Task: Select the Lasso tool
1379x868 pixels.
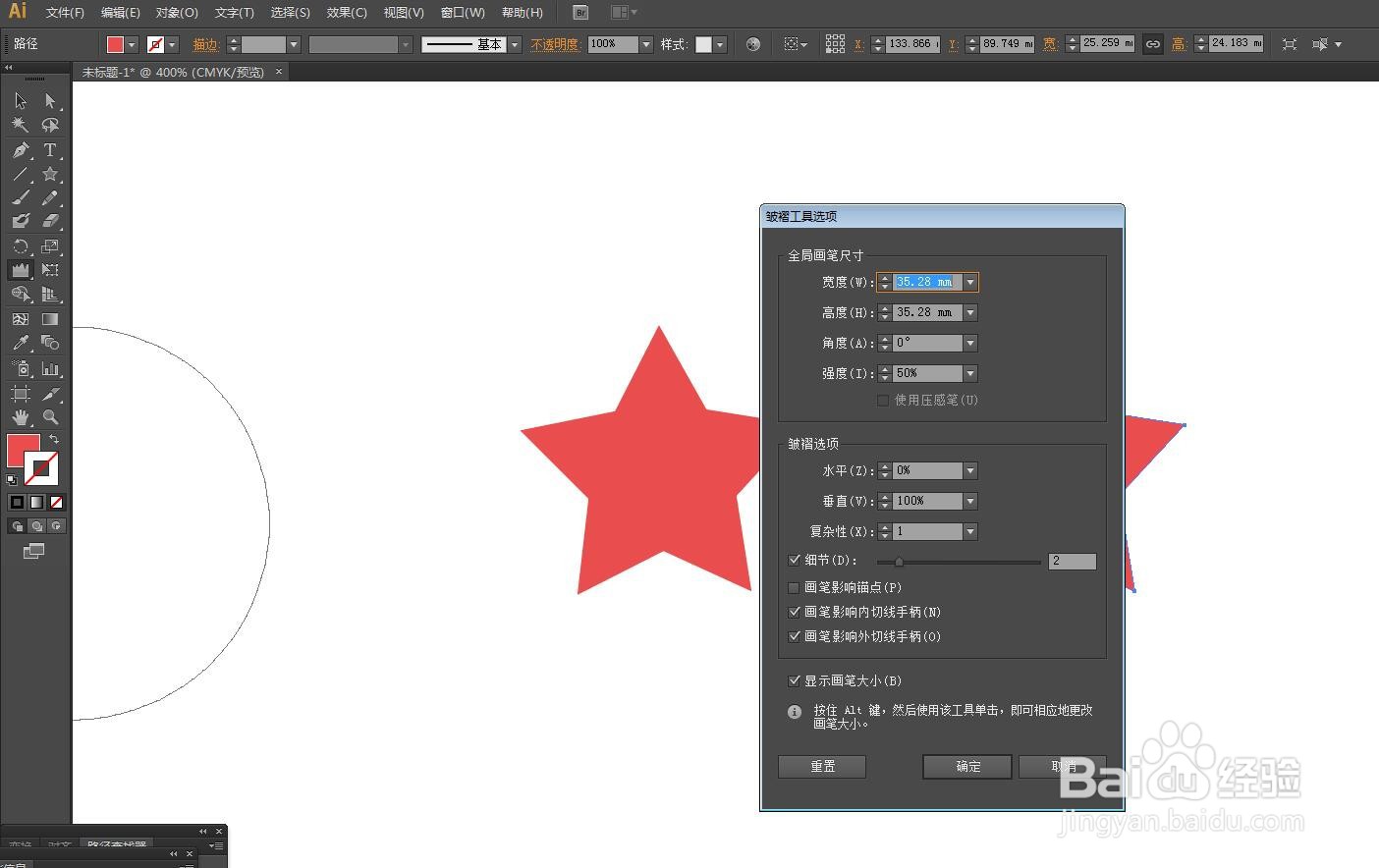Action: 50,126
